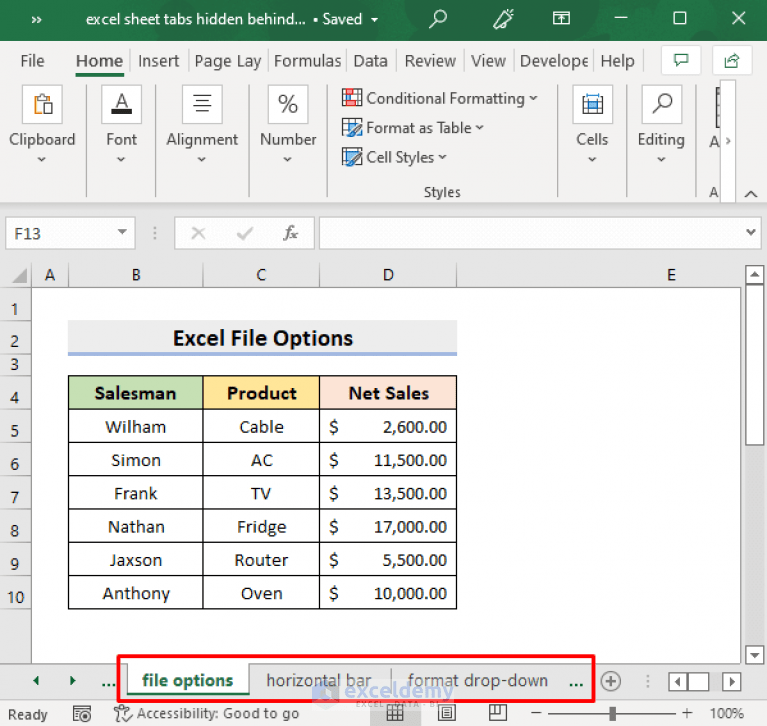Collapse the ribbon with caret
767x726 pixels.
[751, 194]
